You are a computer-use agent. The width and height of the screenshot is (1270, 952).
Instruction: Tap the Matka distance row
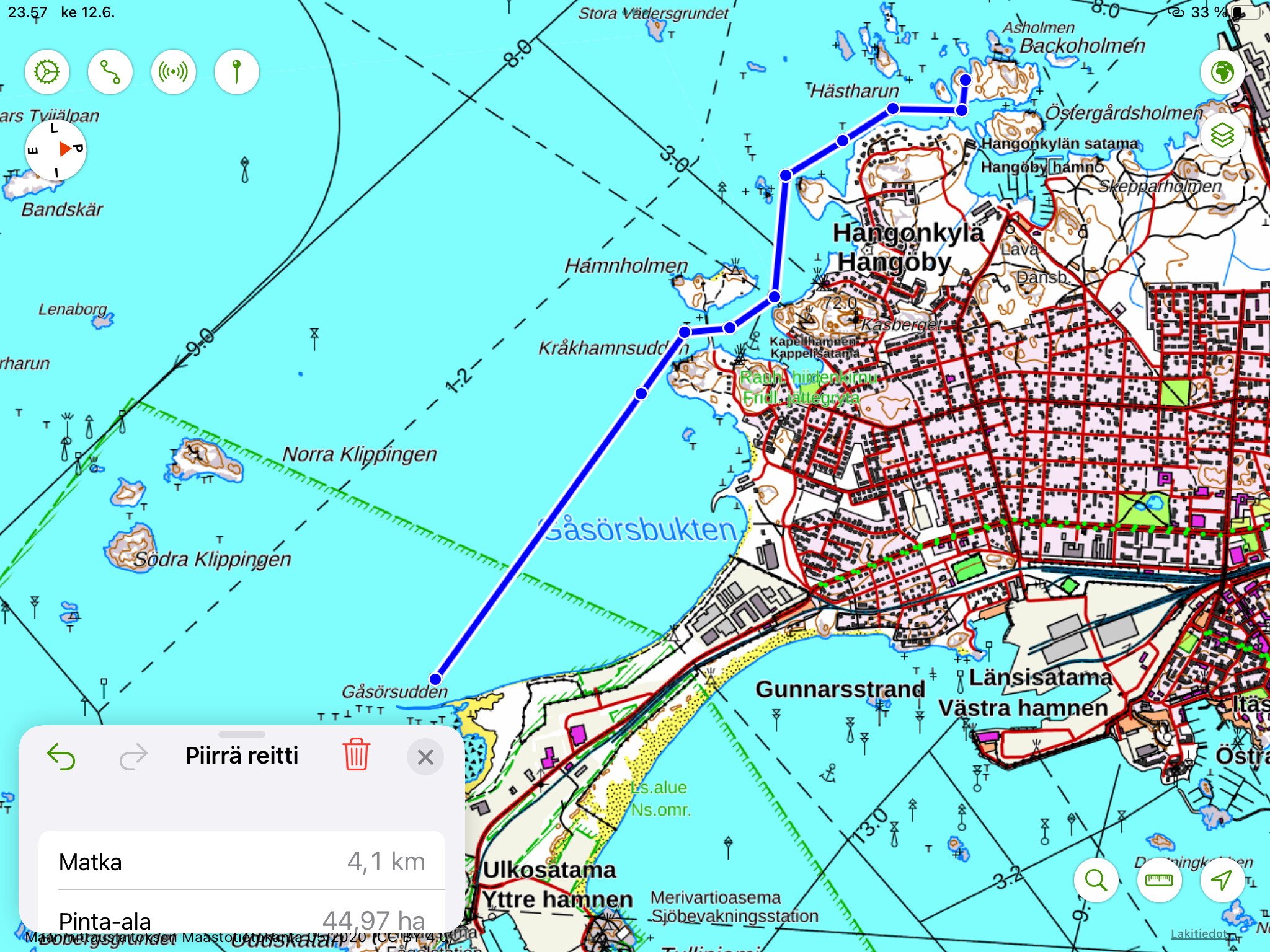coord(242,862)
